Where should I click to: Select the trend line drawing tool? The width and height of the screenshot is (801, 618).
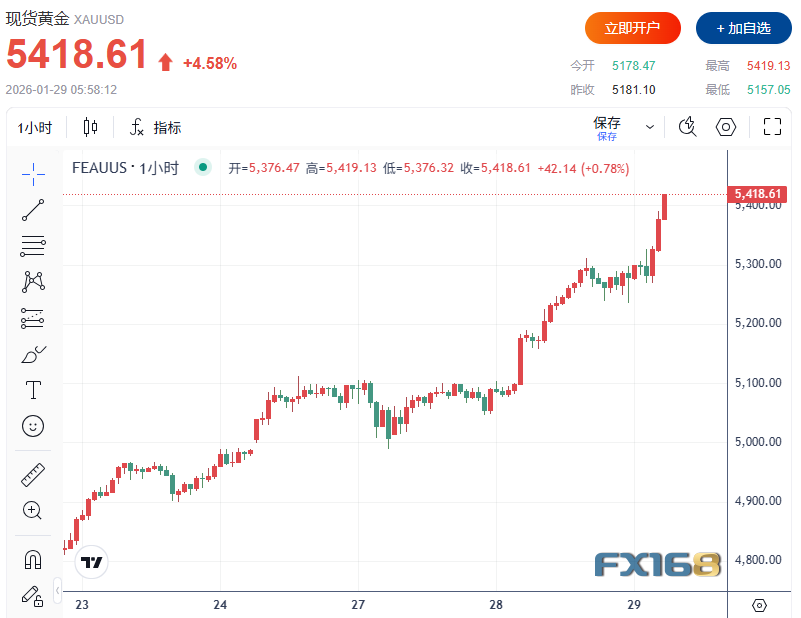point(33,209)
